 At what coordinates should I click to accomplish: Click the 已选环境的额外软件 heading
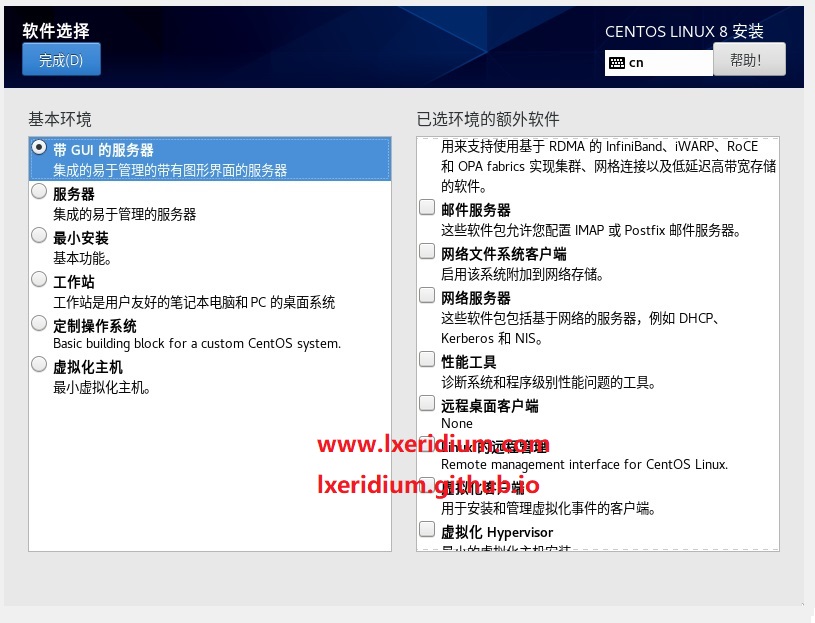(488, 120)
